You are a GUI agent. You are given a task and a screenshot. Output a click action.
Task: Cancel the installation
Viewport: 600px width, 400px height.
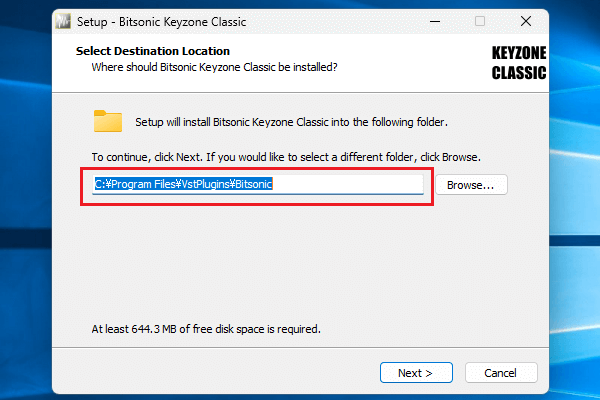pos(500,373)
